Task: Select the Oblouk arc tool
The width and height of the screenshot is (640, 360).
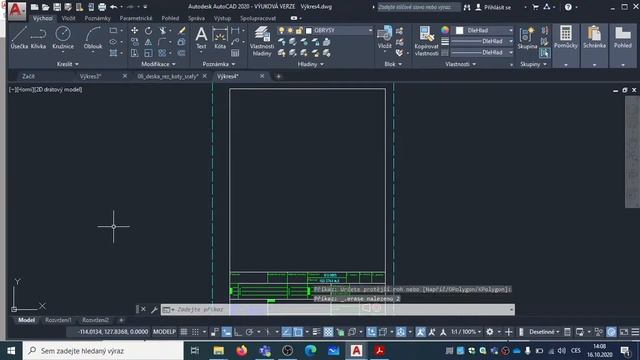Action: 93,38
